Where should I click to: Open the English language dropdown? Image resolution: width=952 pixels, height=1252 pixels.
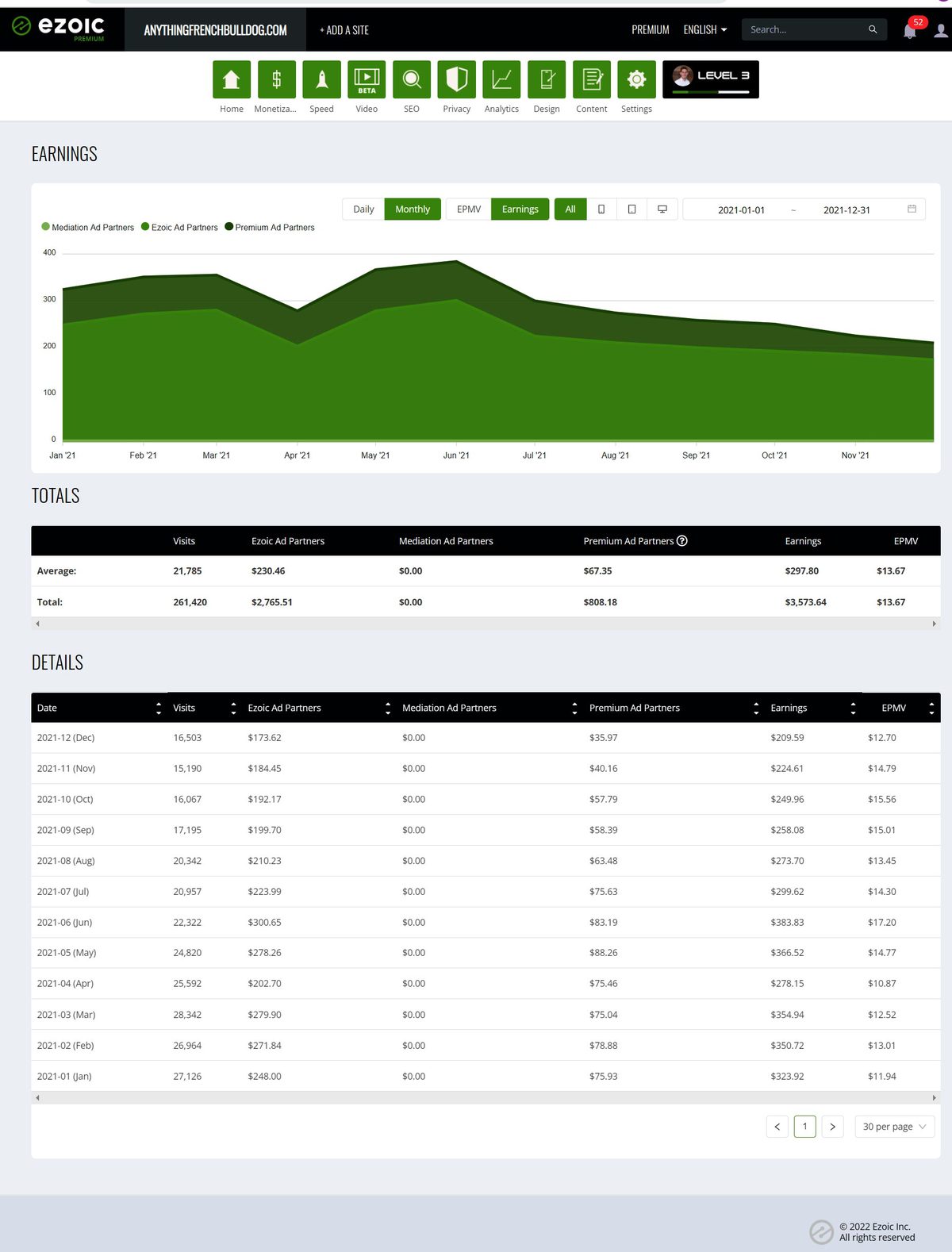(705, 29)
